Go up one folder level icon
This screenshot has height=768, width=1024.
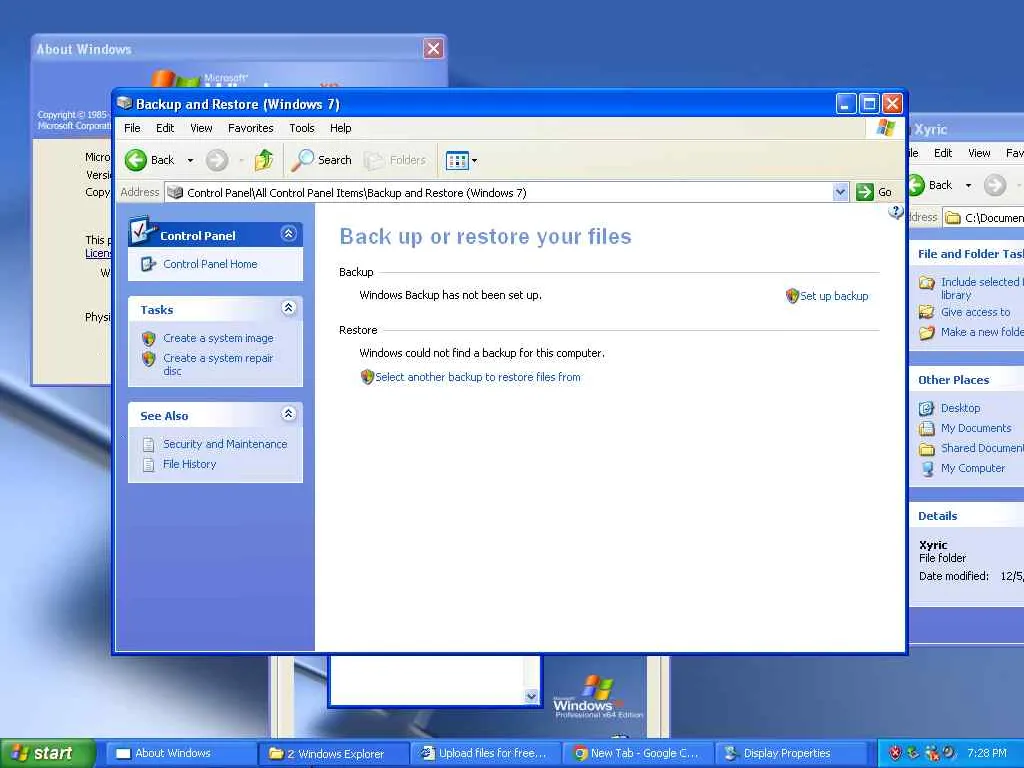click(264, 160)
